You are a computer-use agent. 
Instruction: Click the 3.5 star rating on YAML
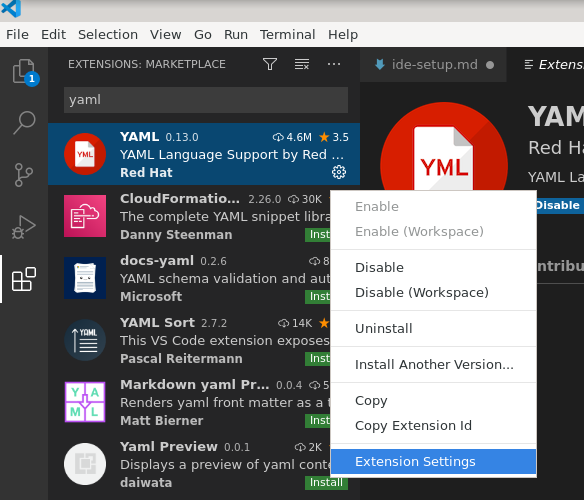[334, 137]
